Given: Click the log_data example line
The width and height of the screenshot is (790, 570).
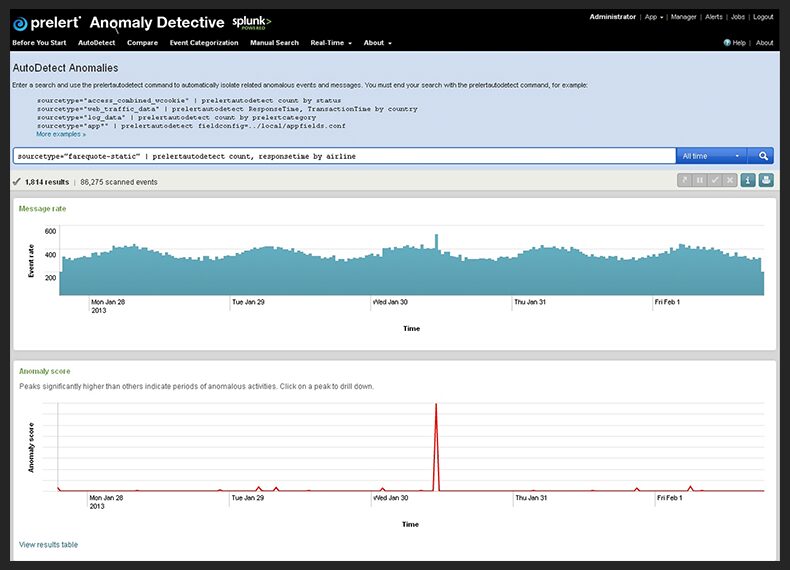Looking at the screenshot, I should click(176, 117).
